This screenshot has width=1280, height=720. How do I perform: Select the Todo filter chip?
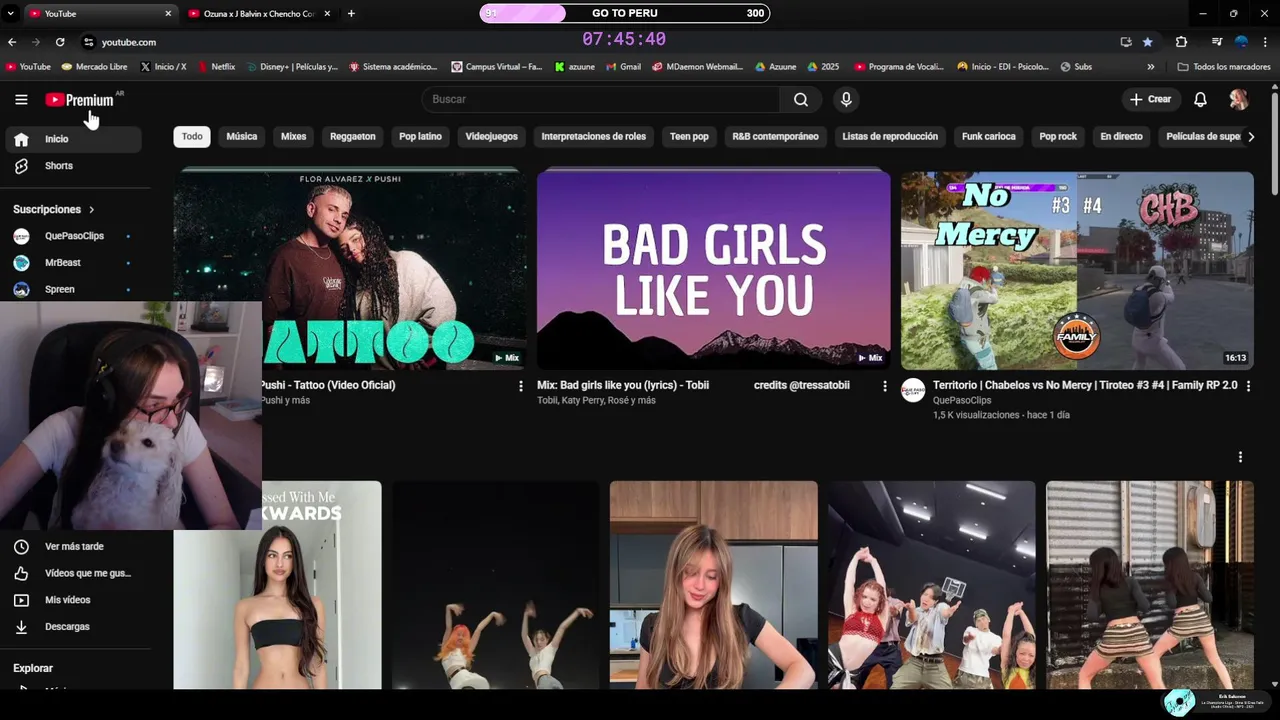[192, 136]
